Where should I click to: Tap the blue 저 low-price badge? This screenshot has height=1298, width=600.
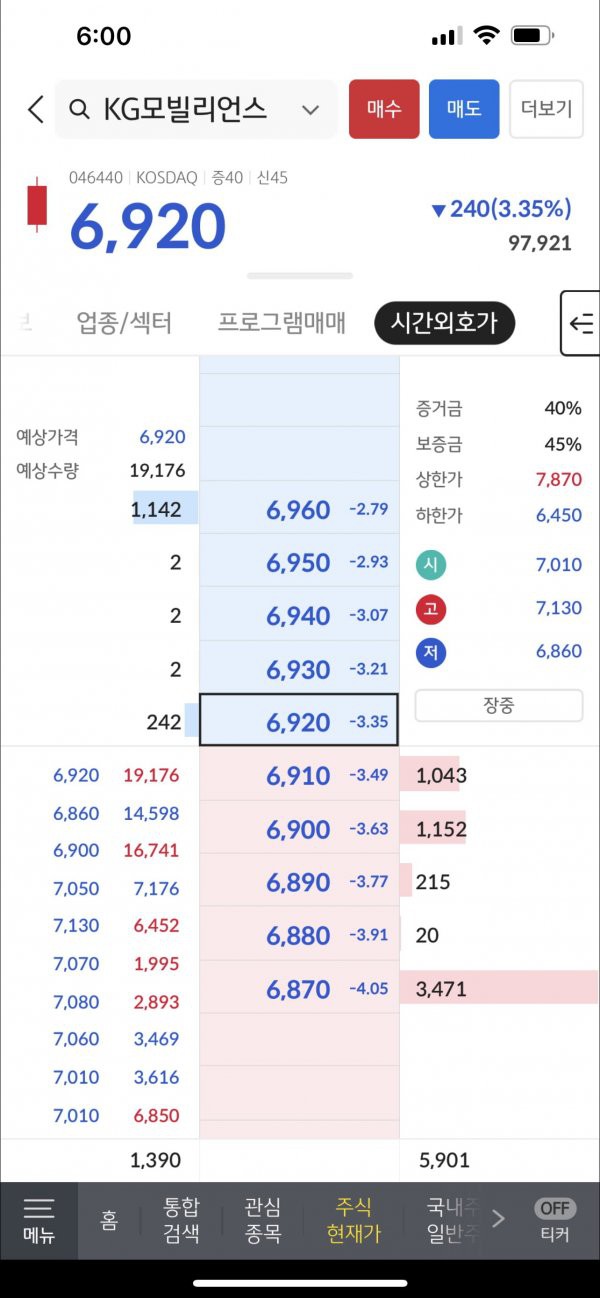430,652
